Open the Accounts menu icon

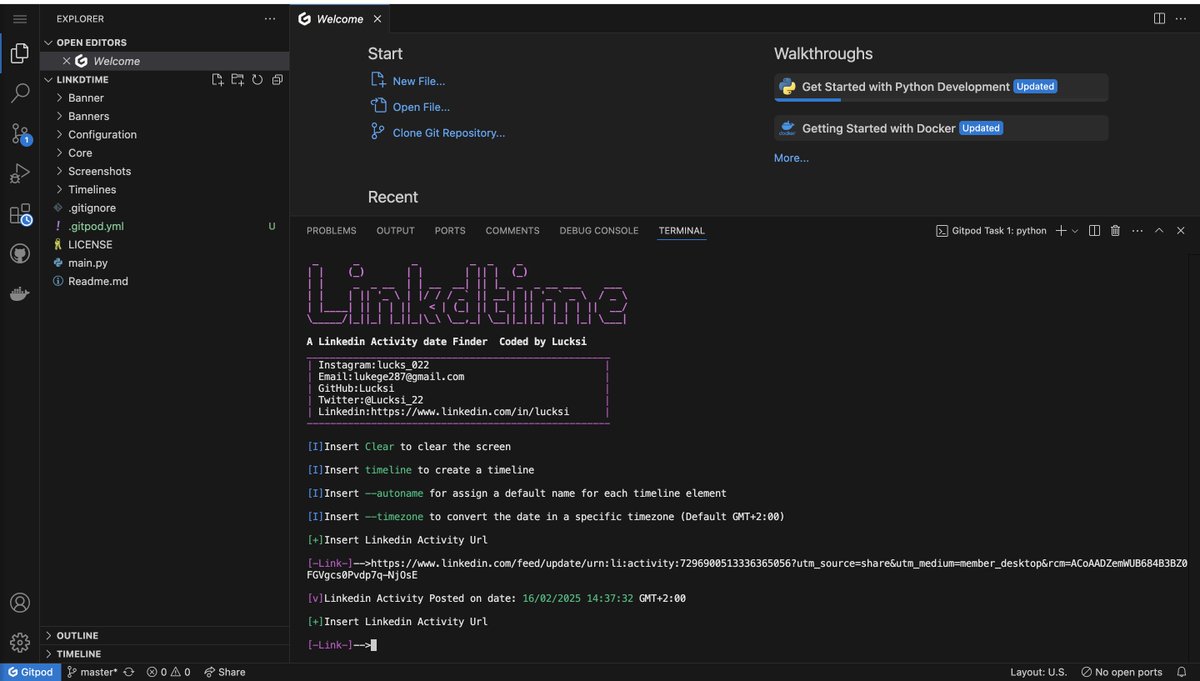click(19, 603)
